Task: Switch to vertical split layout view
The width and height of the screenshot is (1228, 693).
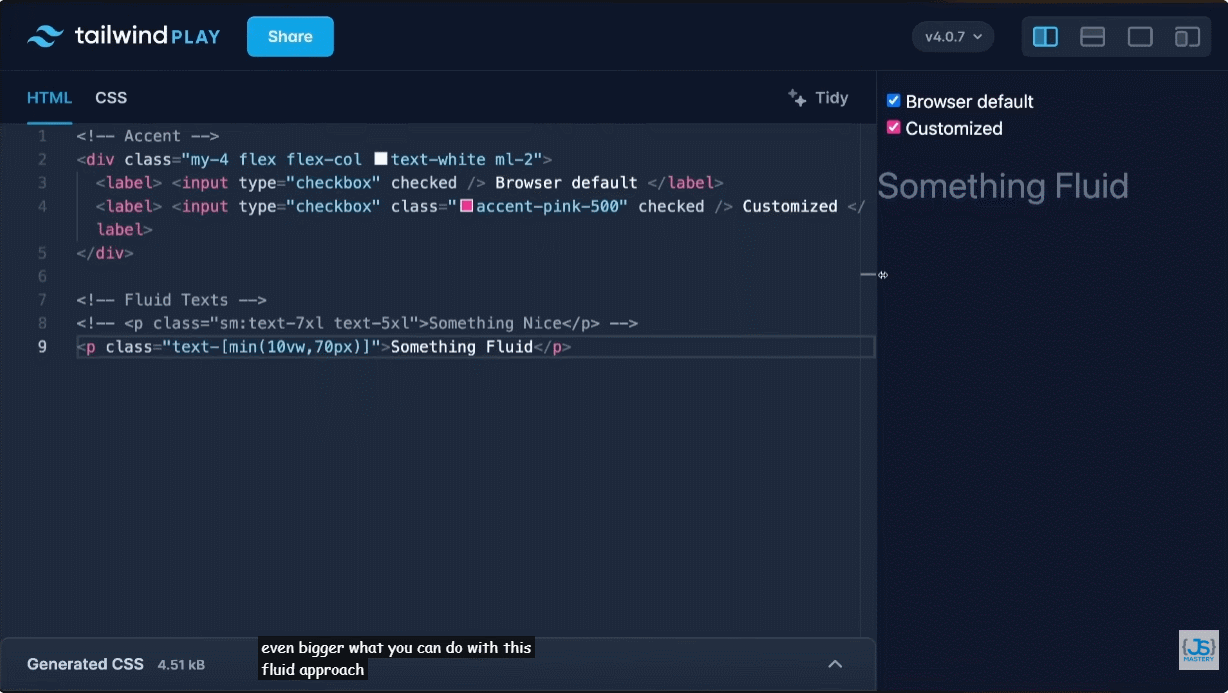Action: 1045,37
